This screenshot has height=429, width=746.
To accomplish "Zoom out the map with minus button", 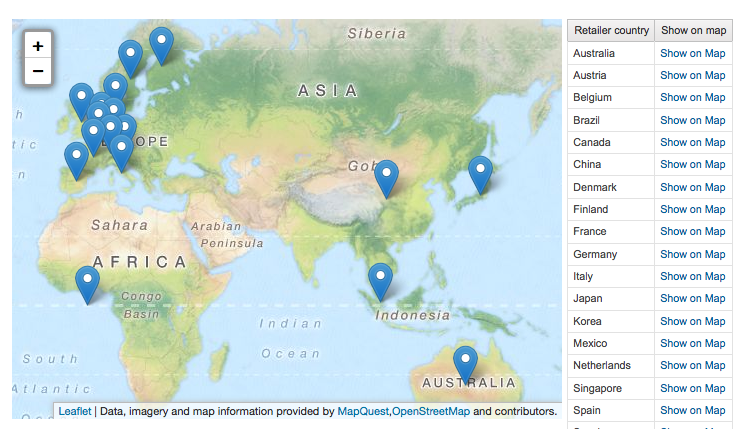I will tap(38, 71).
